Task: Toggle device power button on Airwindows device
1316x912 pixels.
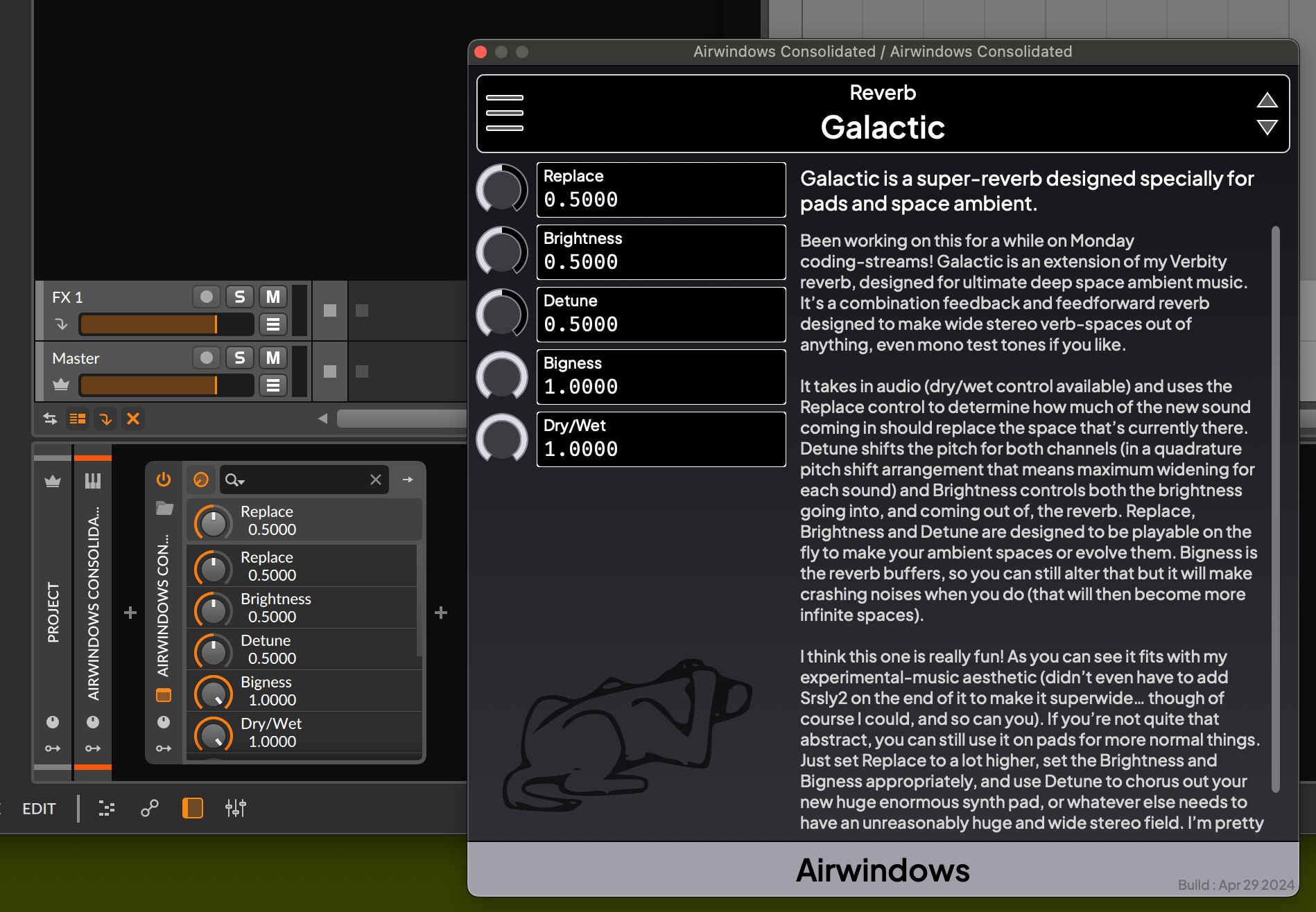Action: click(164, 479)
